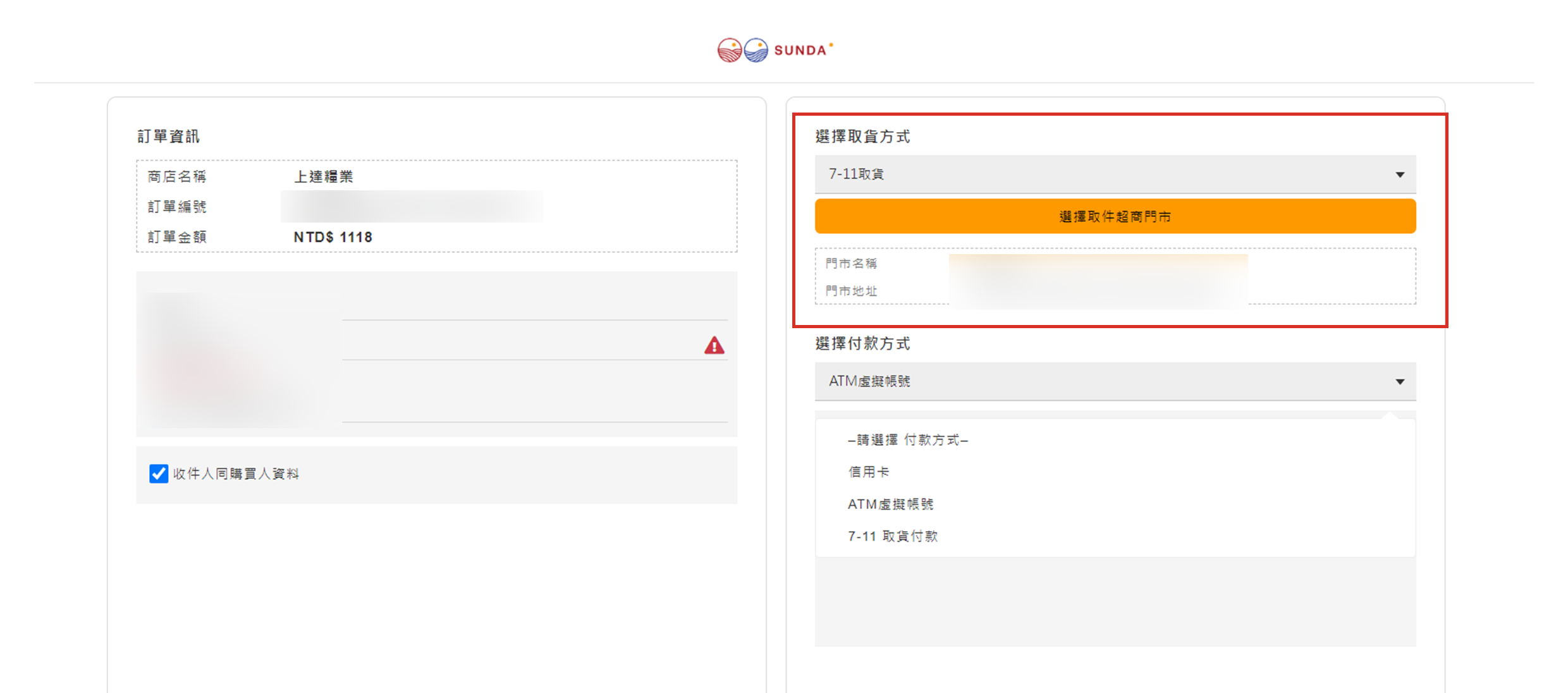Viewport: 1568px width, 693px height.
Task: Select the –請選擇 付款方式– placeholder option
Action: 908,439
